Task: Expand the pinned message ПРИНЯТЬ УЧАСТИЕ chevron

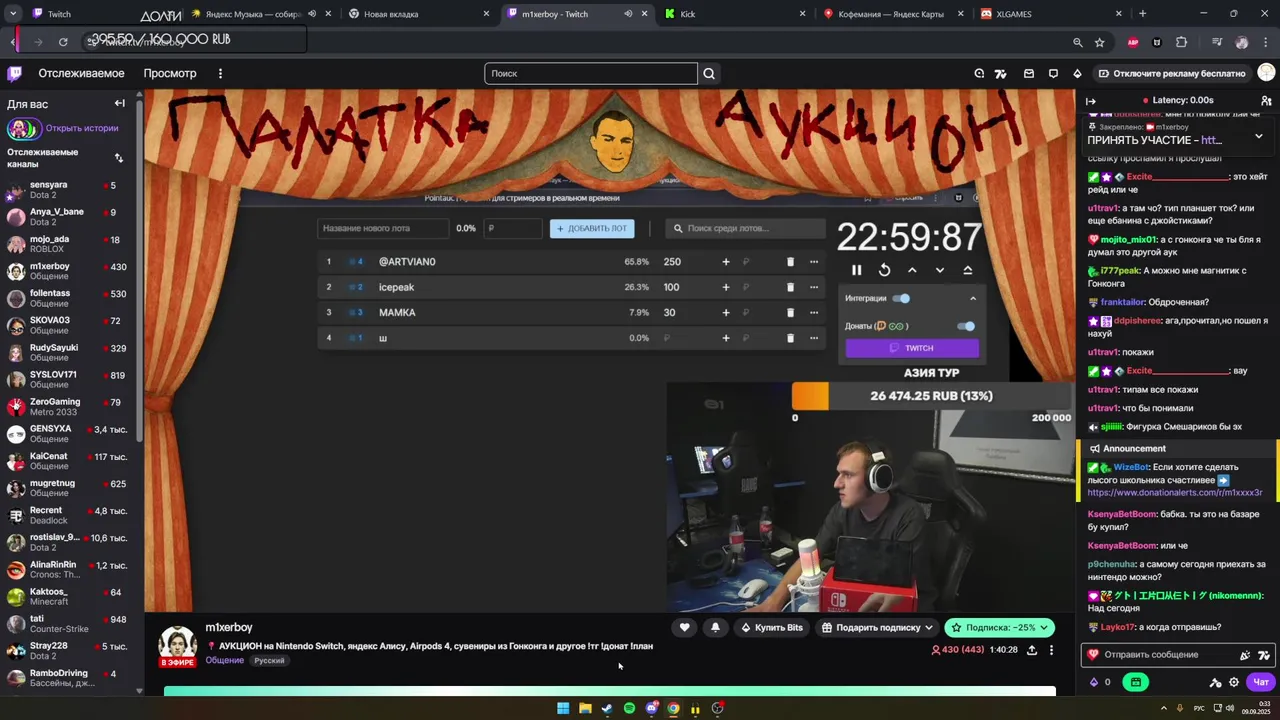Action: pos(1259,136)
